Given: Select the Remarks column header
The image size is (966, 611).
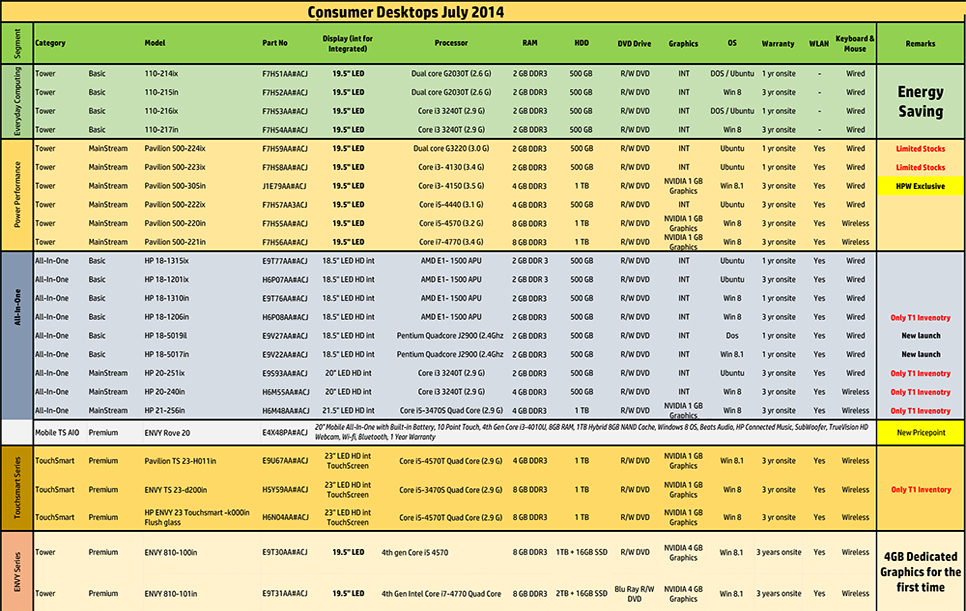Looking at the screenshot, I should point(920,44).
